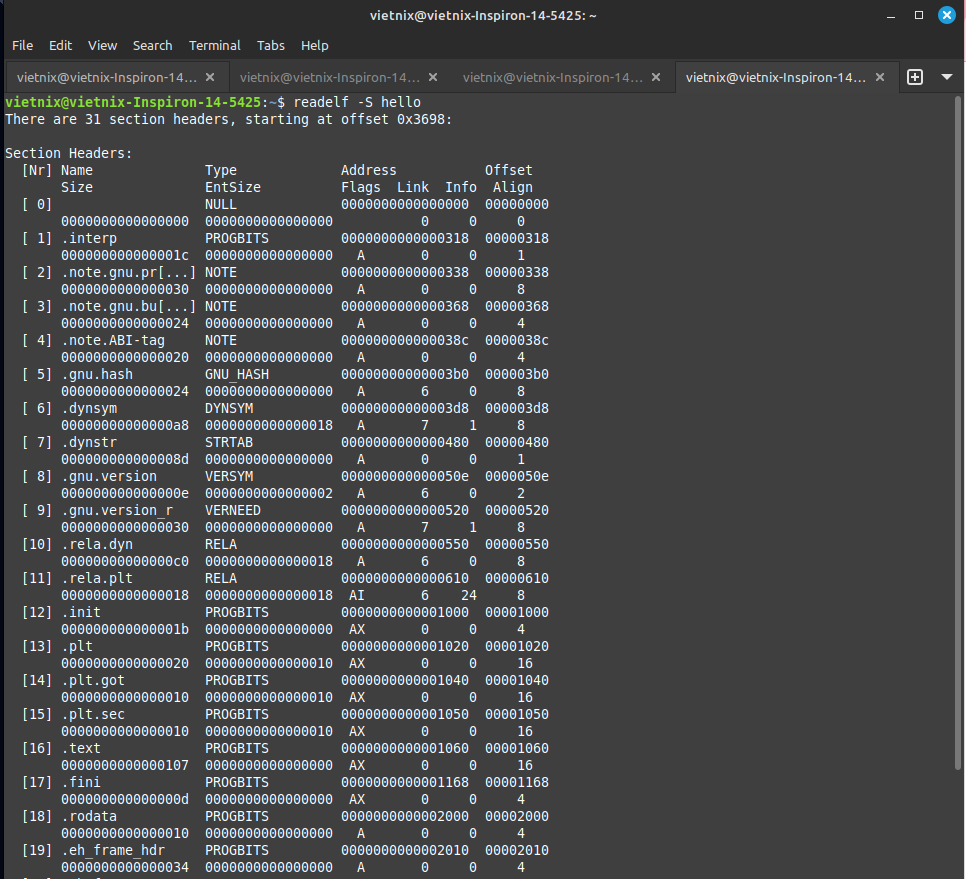
Task: Click the ".dynstr" section name
Action: click(89, 442)
